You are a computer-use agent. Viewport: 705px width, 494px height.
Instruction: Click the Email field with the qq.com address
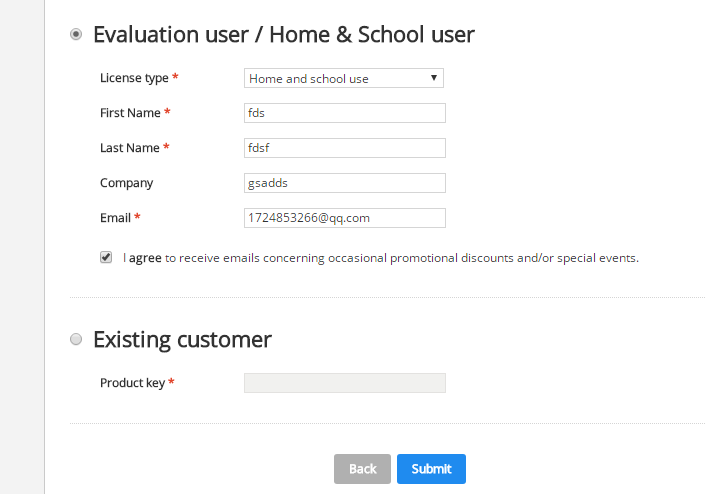coord(345,218)
